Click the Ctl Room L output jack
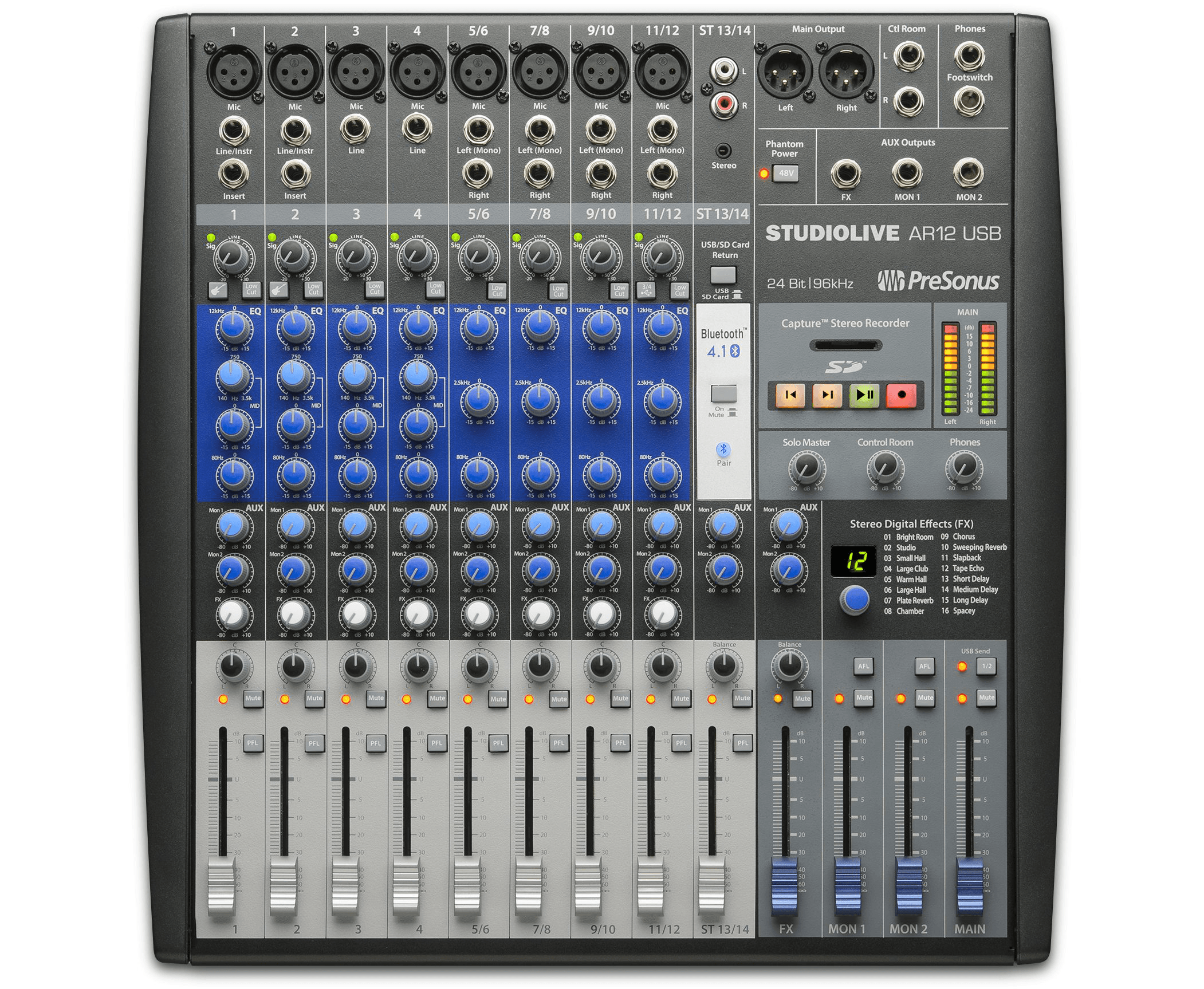1204x989 pixels. [908, 57]
